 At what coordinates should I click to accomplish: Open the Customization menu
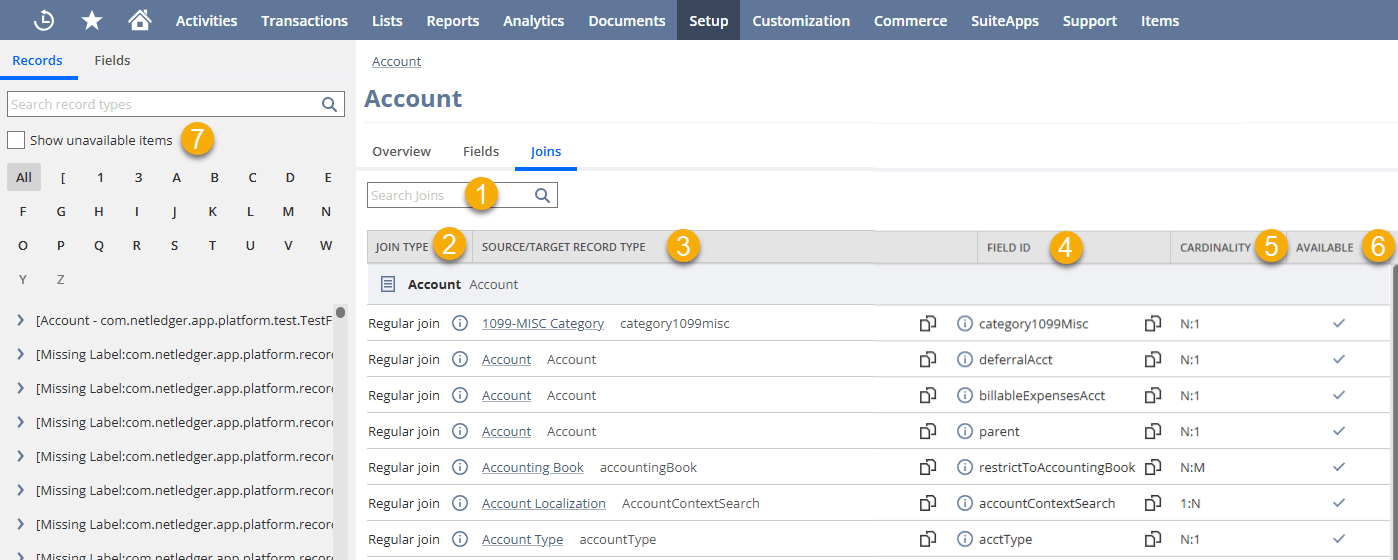point(801,20)
